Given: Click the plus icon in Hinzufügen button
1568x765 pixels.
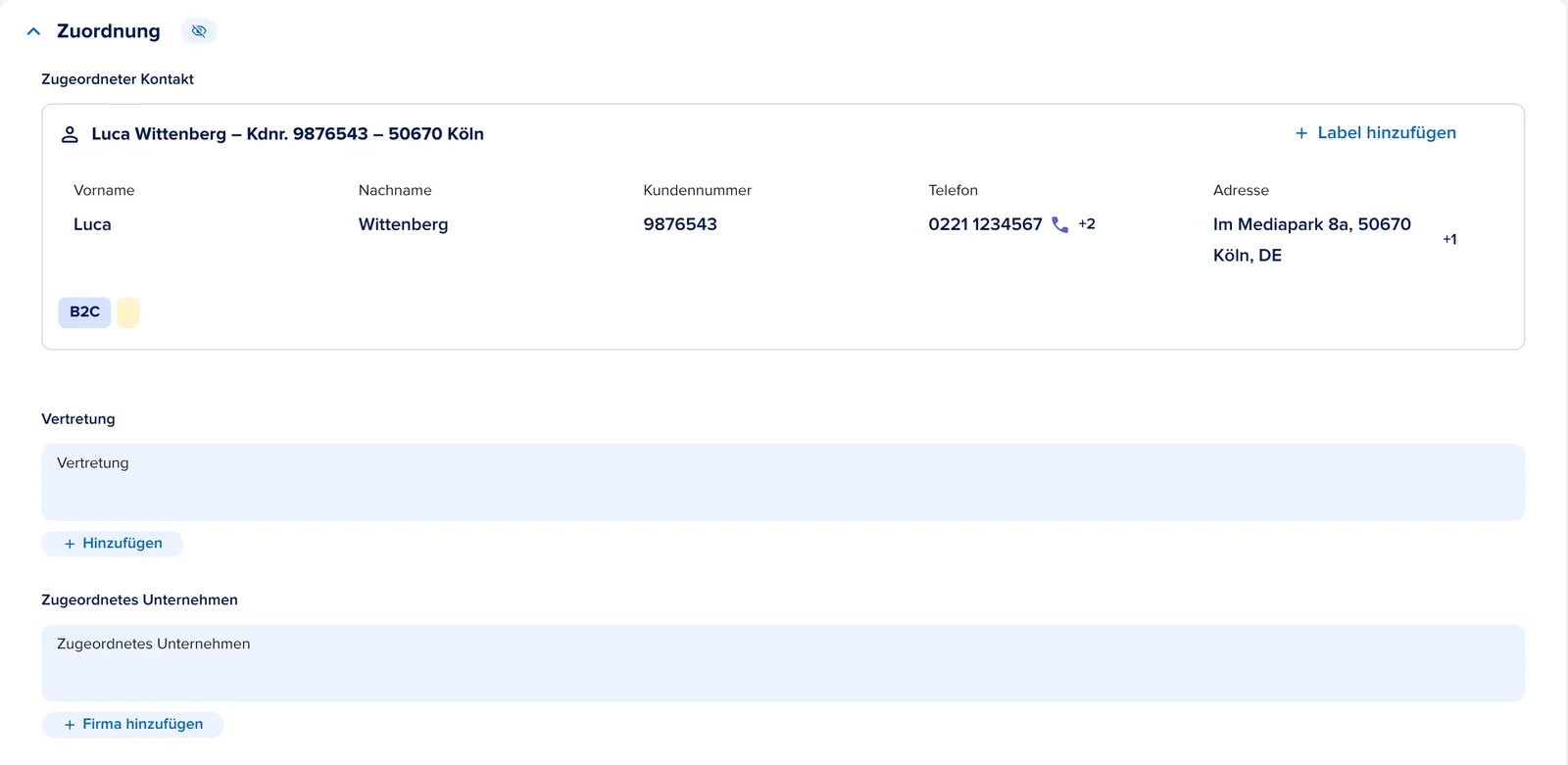Looking at the screenshot, I should 70,544.
